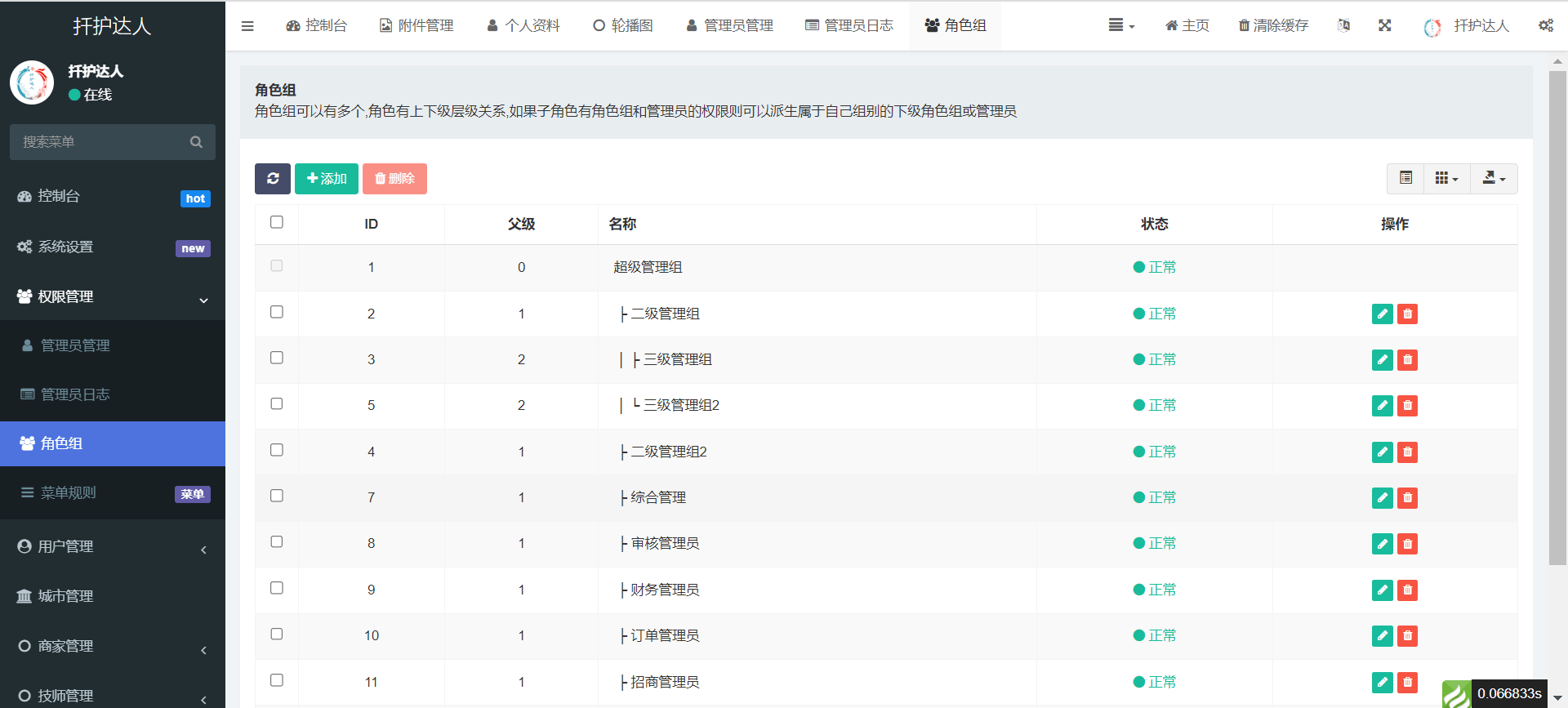Select the checkbox for 财务管理员 row
This screenshot has height=708, width=1568.
pyautogui.click(x=277, y=588)
